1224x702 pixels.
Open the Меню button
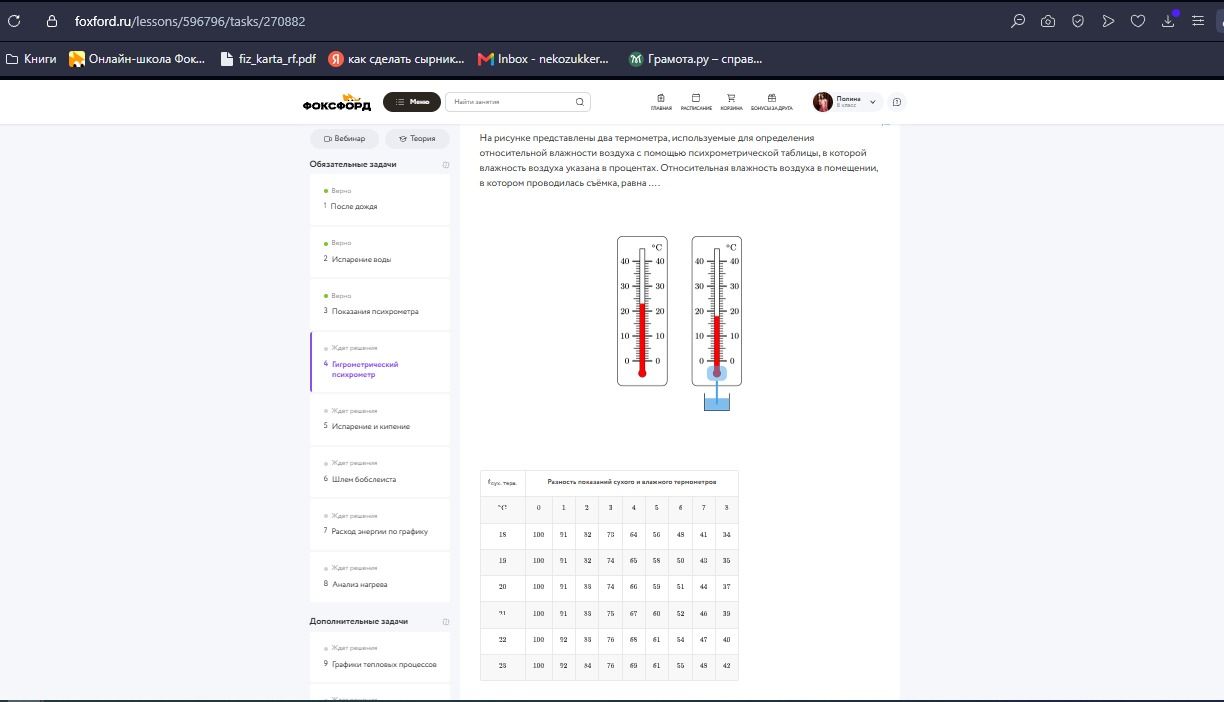(411, 102)
